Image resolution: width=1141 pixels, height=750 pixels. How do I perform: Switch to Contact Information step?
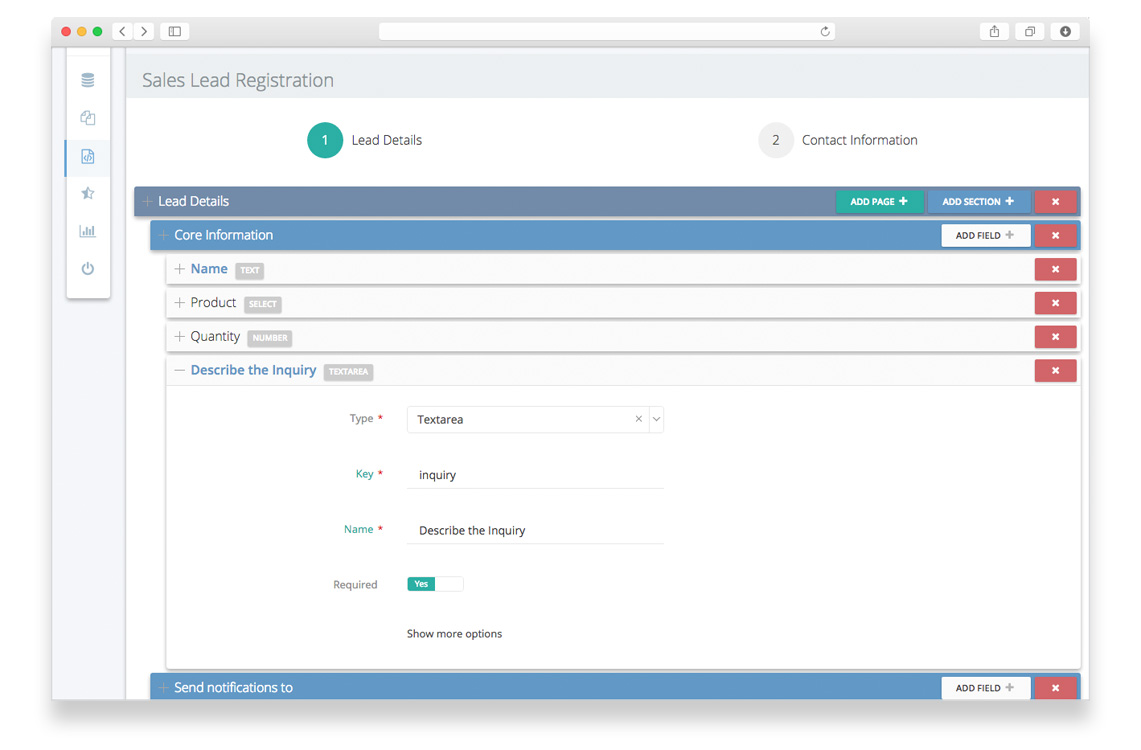point(776,141)
